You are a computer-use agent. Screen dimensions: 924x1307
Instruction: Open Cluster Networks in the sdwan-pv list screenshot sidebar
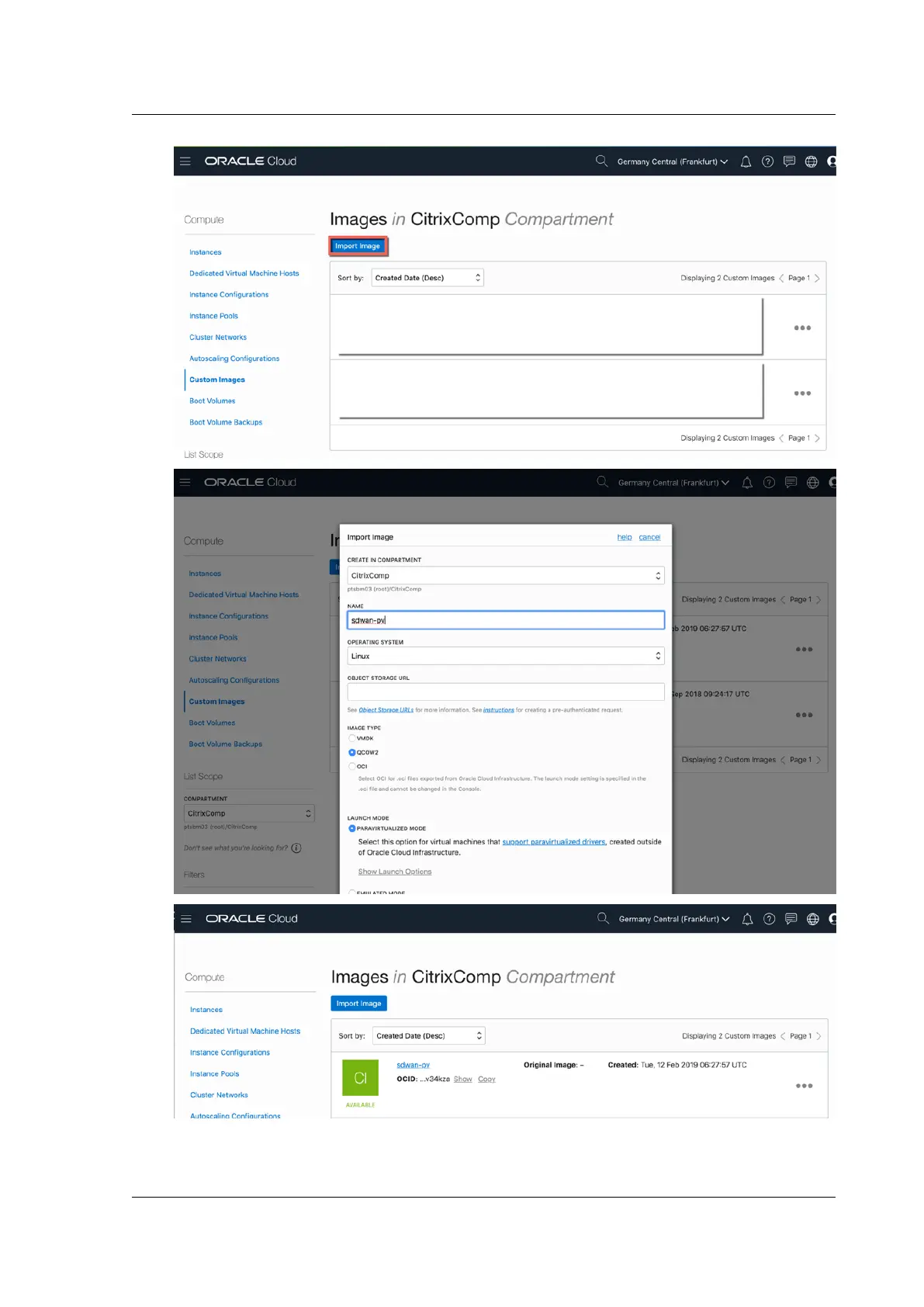coord(220,1095)
